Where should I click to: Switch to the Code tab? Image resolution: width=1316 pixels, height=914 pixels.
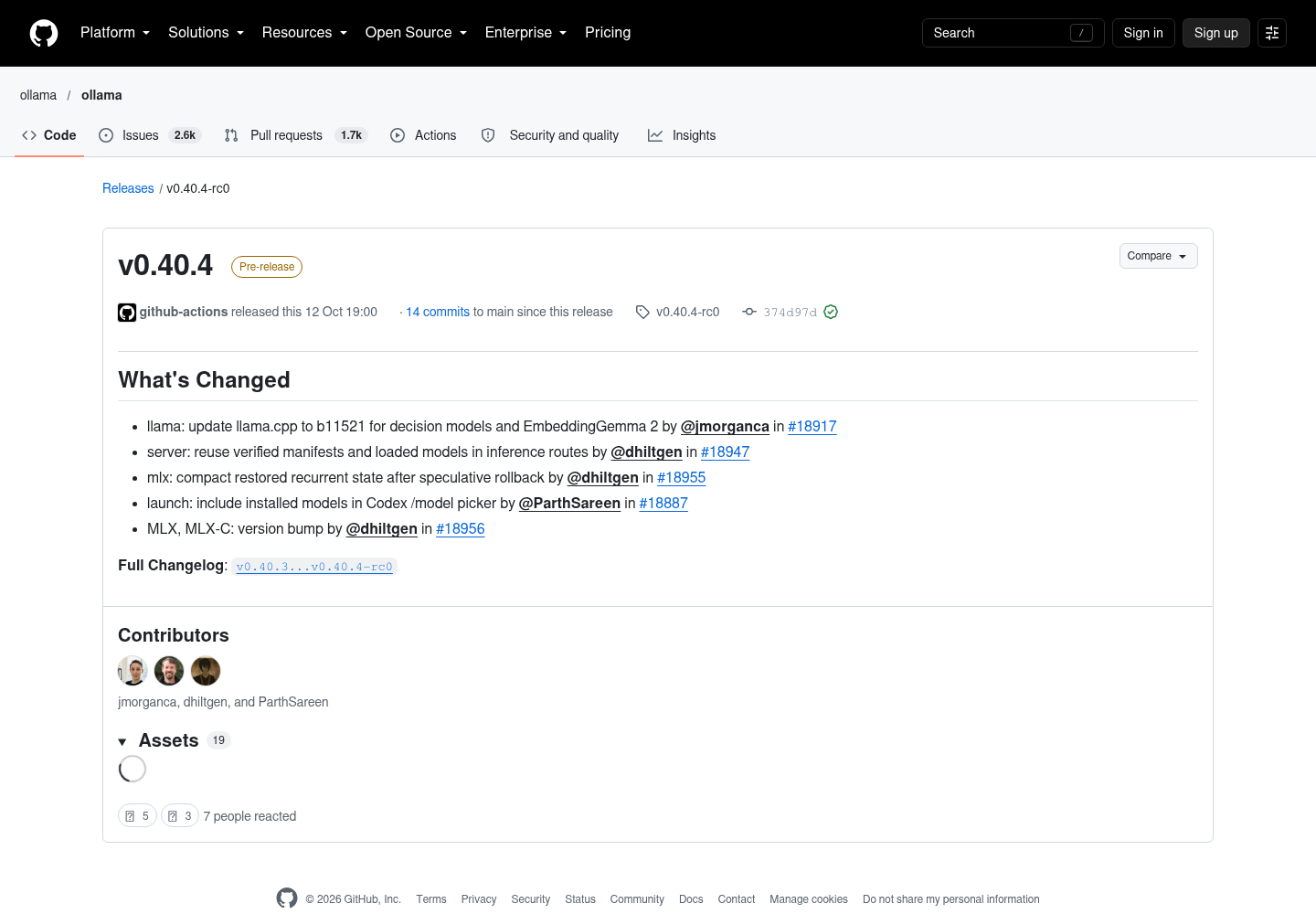pos(49,135)
